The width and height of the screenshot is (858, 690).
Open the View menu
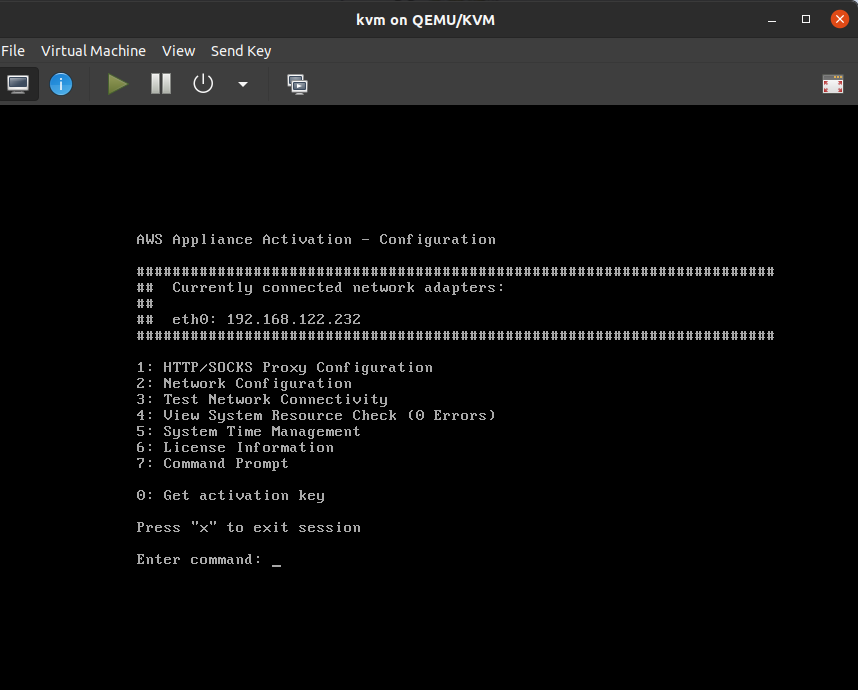[x=178, y=51]
